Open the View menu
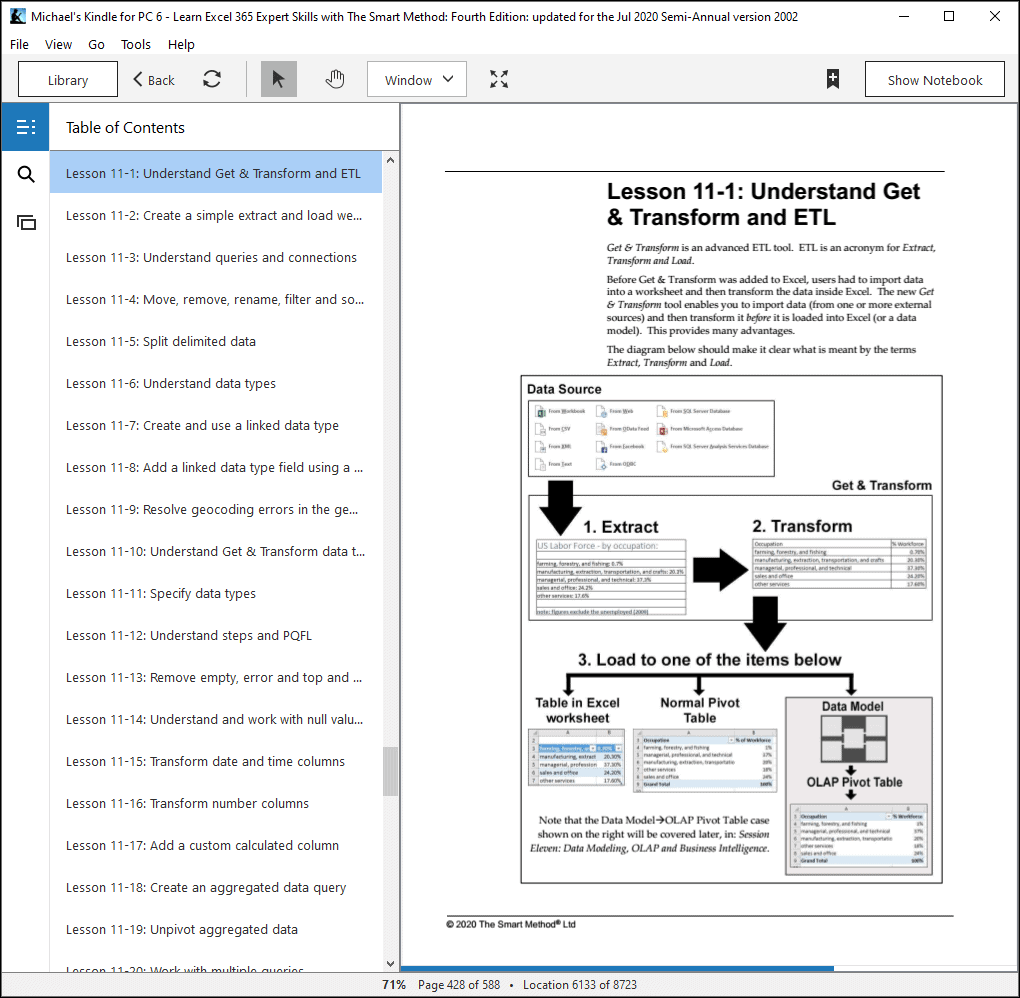 pos(58,44)
